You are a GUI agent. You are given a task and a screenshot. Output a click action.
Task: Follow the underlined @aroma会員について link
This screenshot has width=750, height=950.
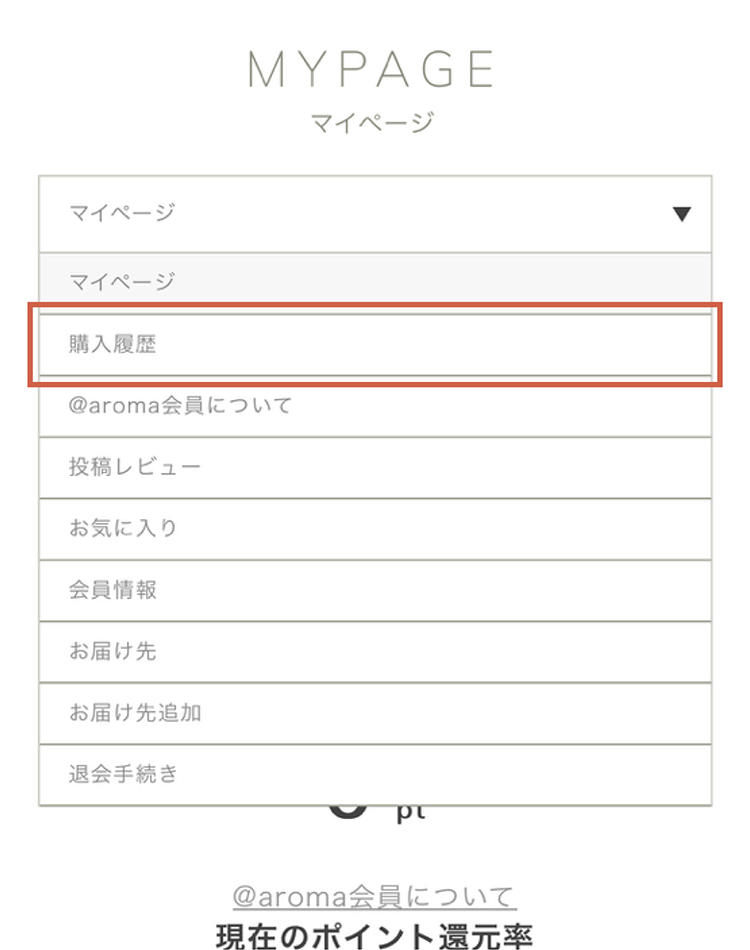click(374, 896)
